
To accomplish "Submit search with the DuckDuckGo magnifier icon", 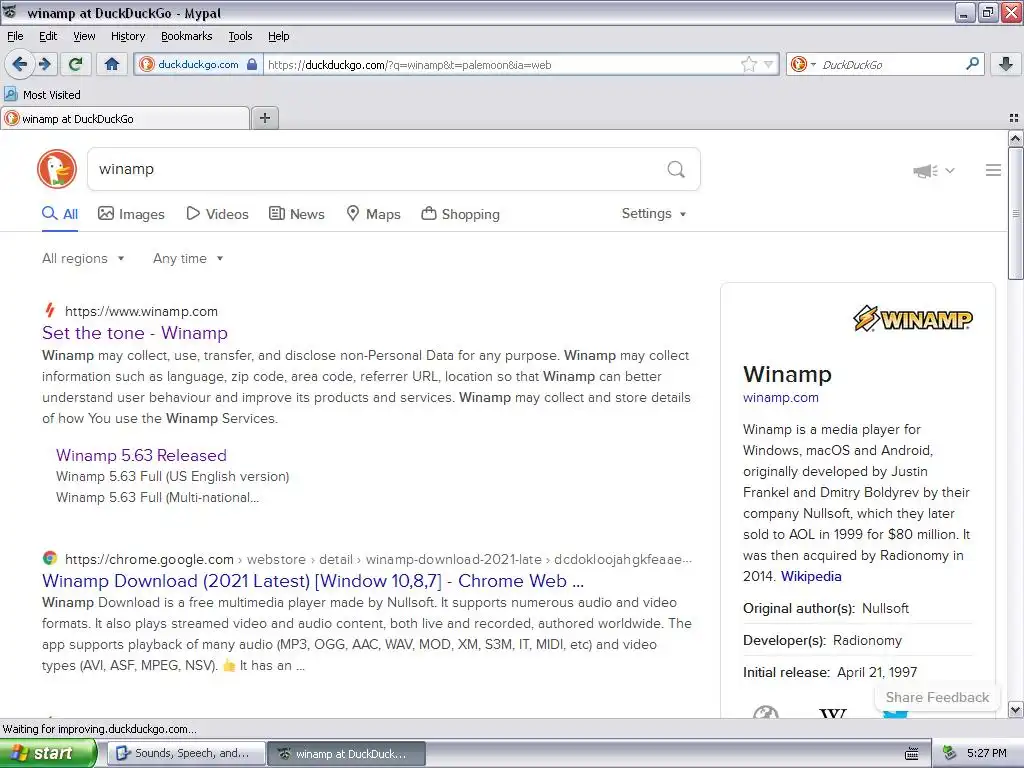I will click(676, 170).
